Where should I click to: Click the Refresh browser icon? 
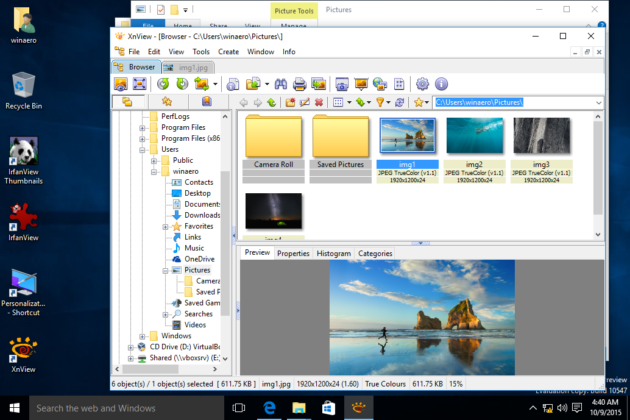[399, 102]
